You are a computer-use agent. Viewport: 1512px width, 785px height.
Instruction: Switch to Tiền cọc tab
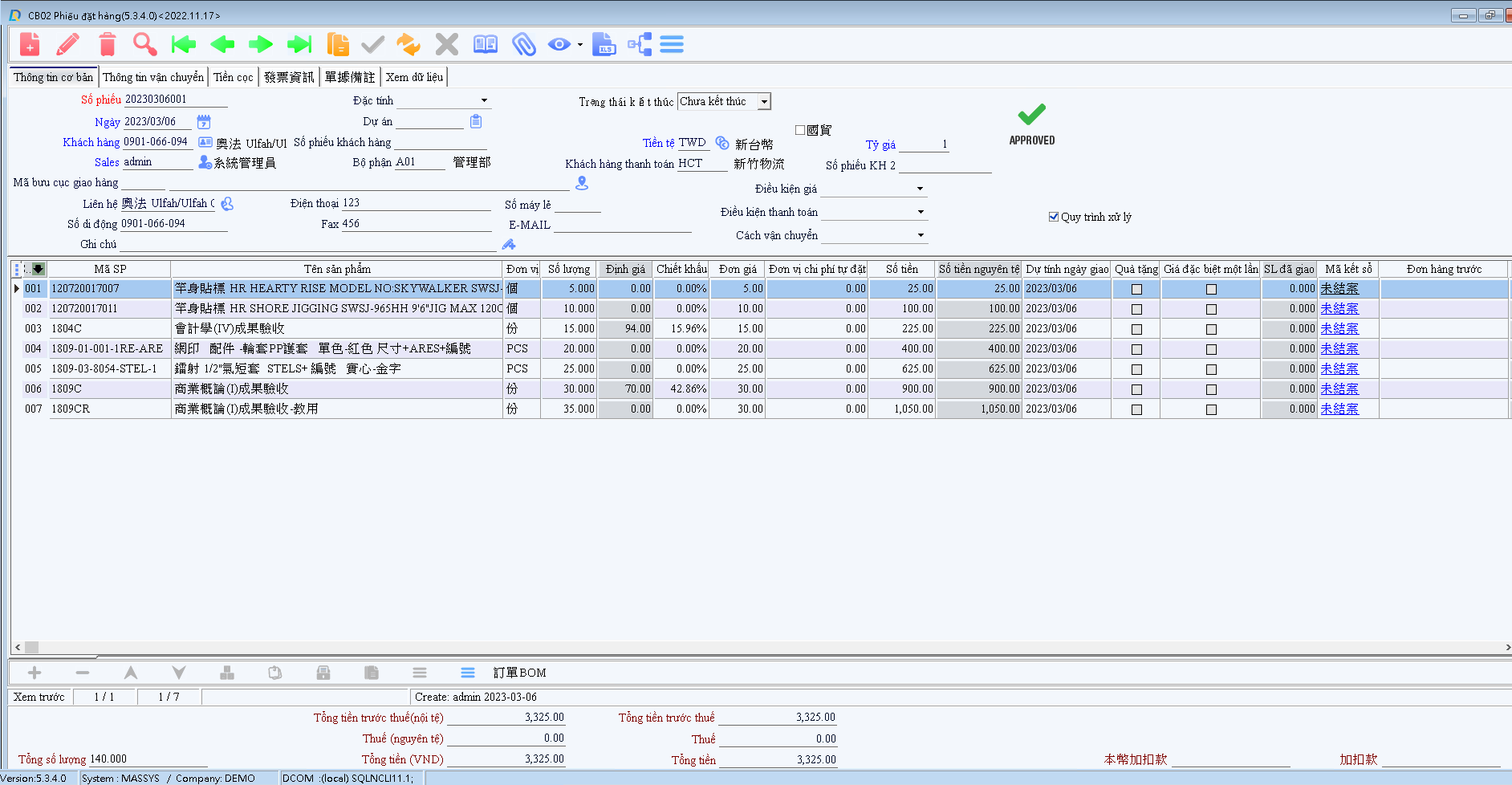234,77
